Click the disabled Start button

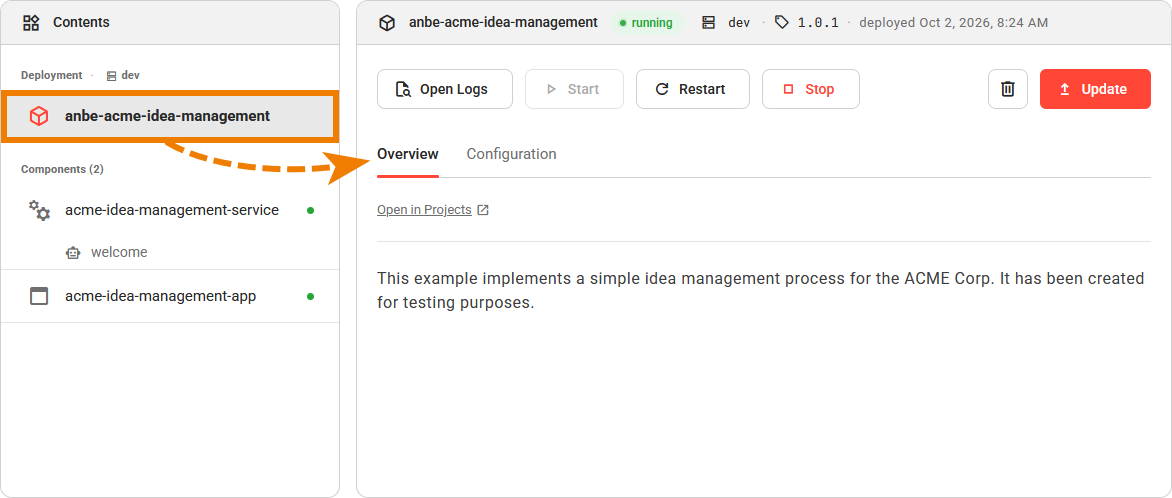(x=574, y=89)
